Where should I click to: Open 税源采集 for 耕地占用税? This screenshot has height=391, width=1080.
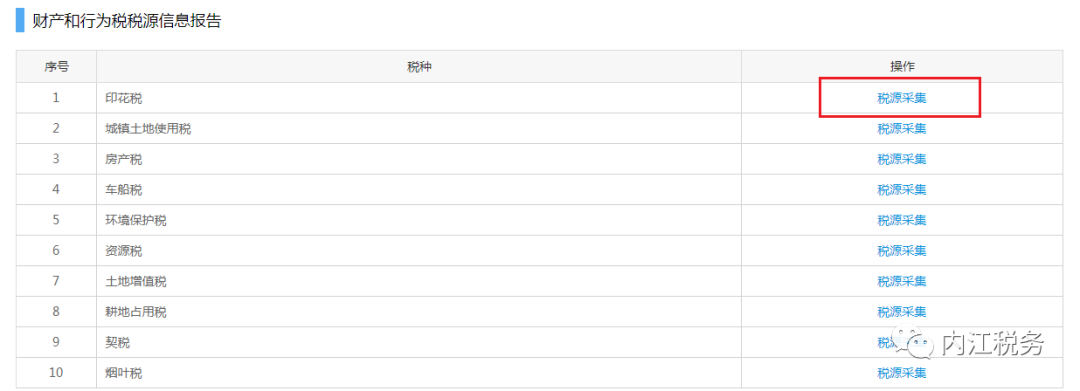coord(902,312)
